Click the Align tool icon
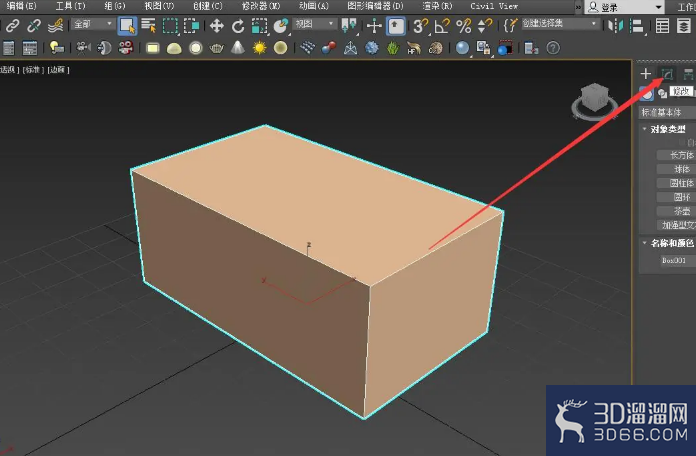696x456 pixels. pyautogui.click(x=637, y=26)
